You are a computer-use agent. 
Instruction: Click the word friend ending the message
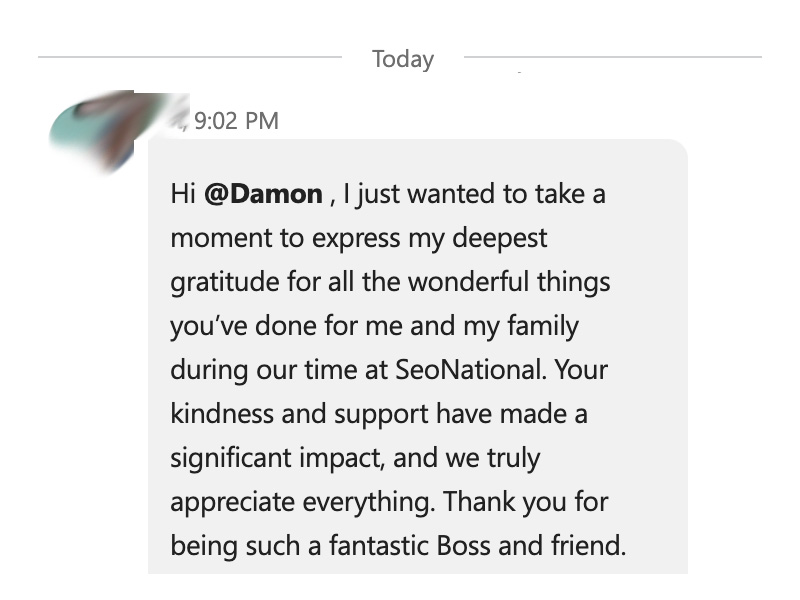coord(588,545)
